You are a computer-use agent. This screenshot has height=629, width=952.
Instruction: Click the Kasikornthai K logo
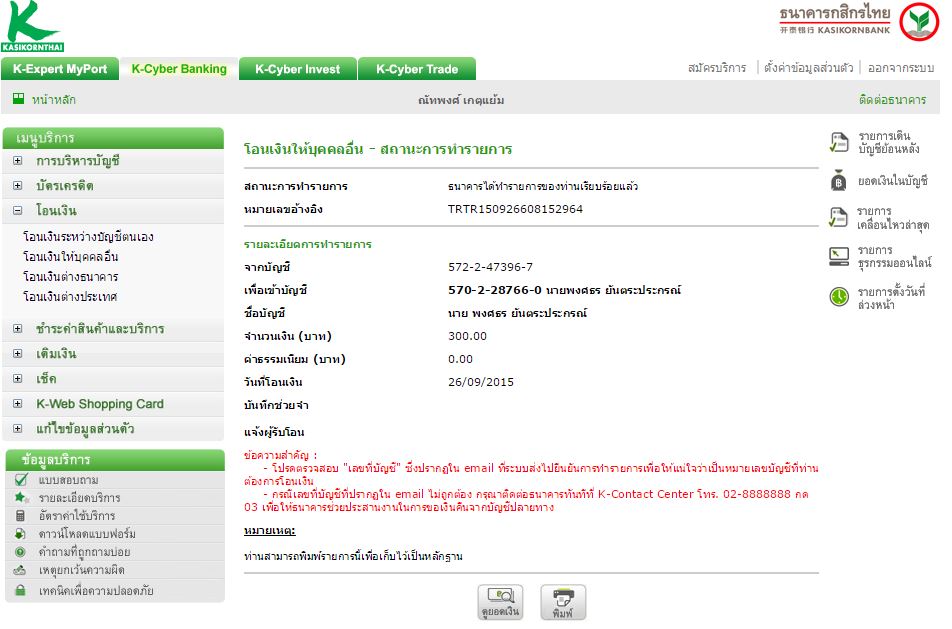pyautogui.click(x=32, y=27)
